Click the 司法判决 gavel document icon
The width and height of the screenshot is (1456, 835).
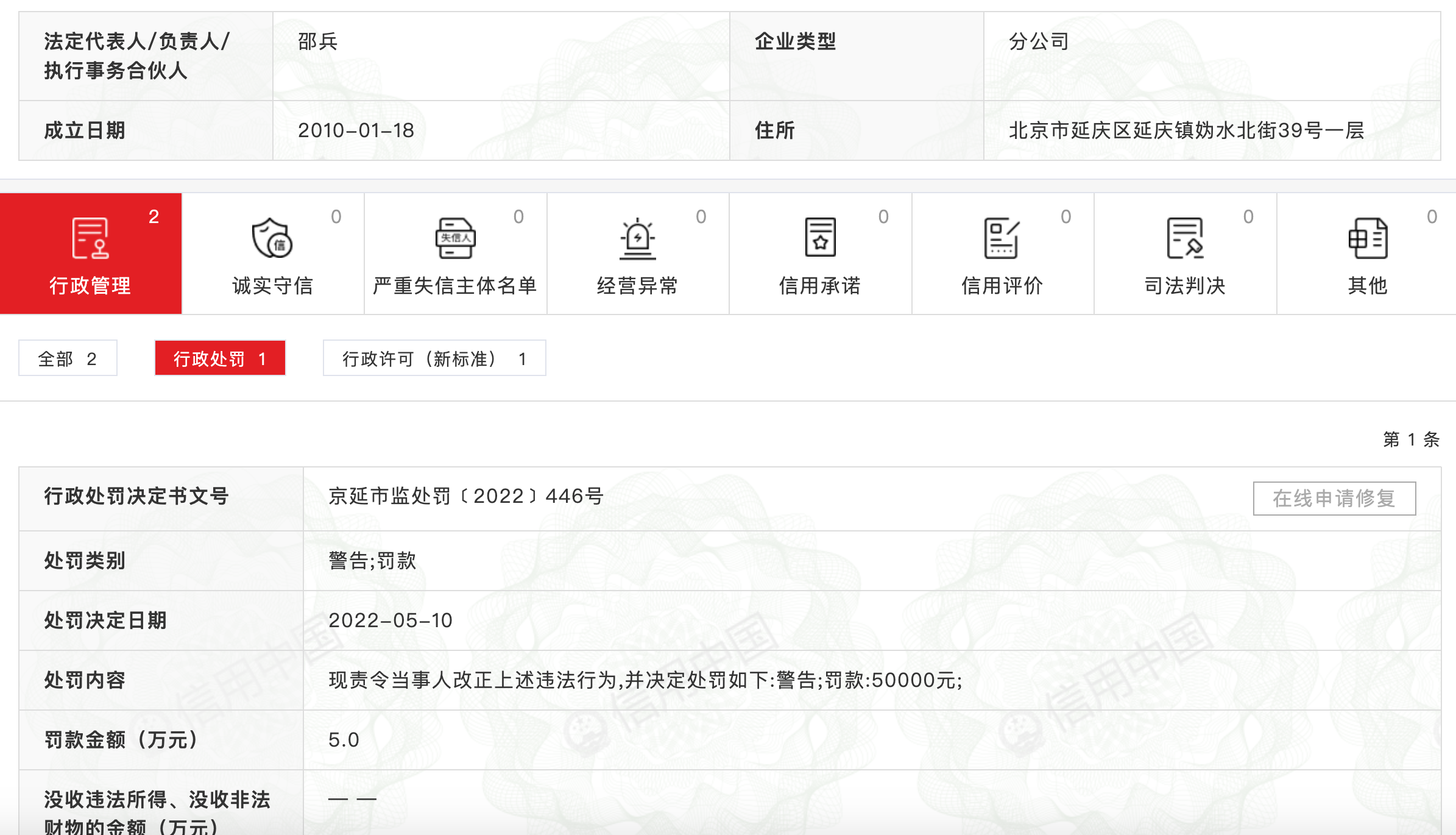(x=1185, y=238)
